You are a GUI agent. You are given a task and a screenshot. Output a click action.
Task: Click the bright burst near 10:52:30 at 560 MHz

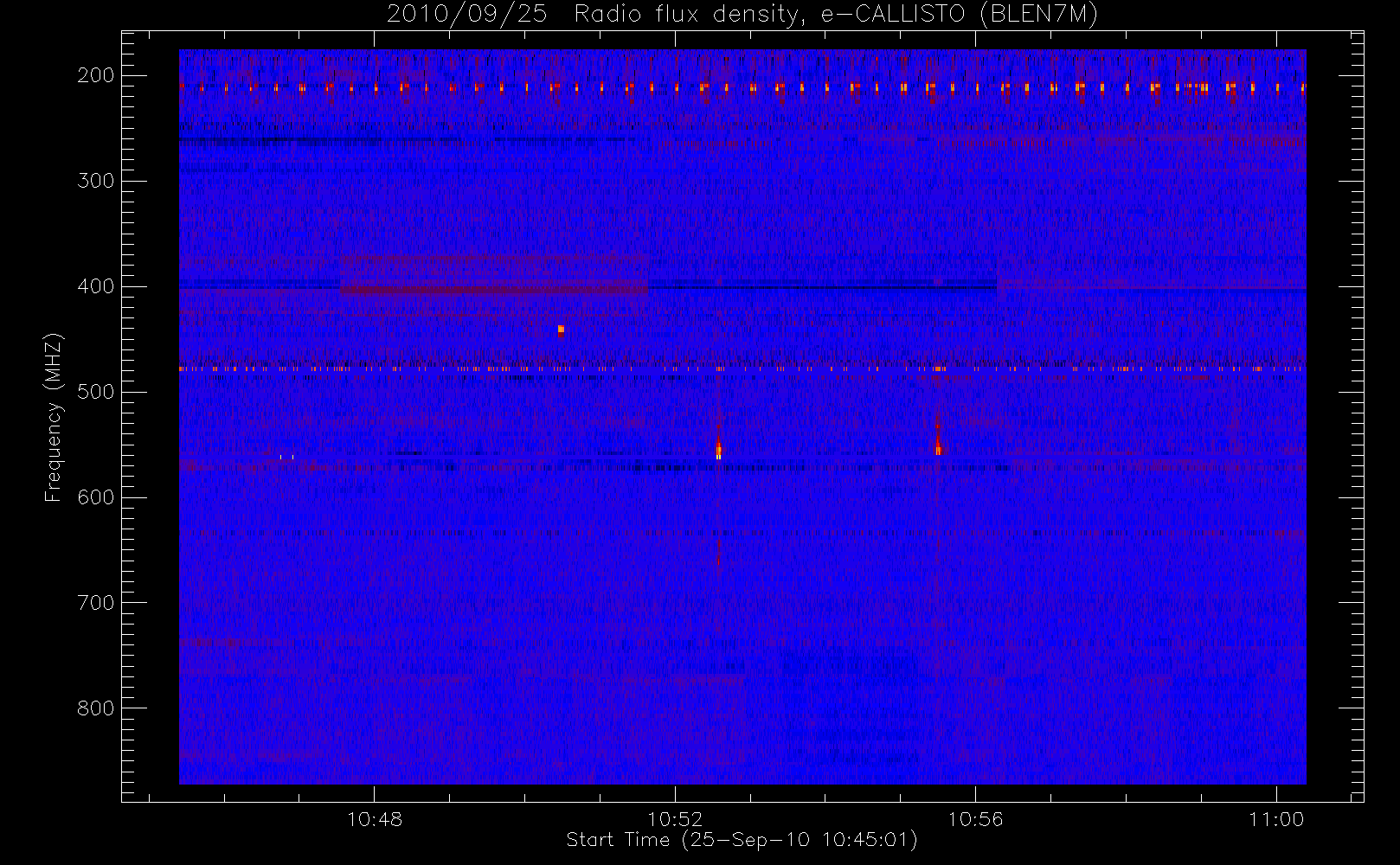click(718, 449)
